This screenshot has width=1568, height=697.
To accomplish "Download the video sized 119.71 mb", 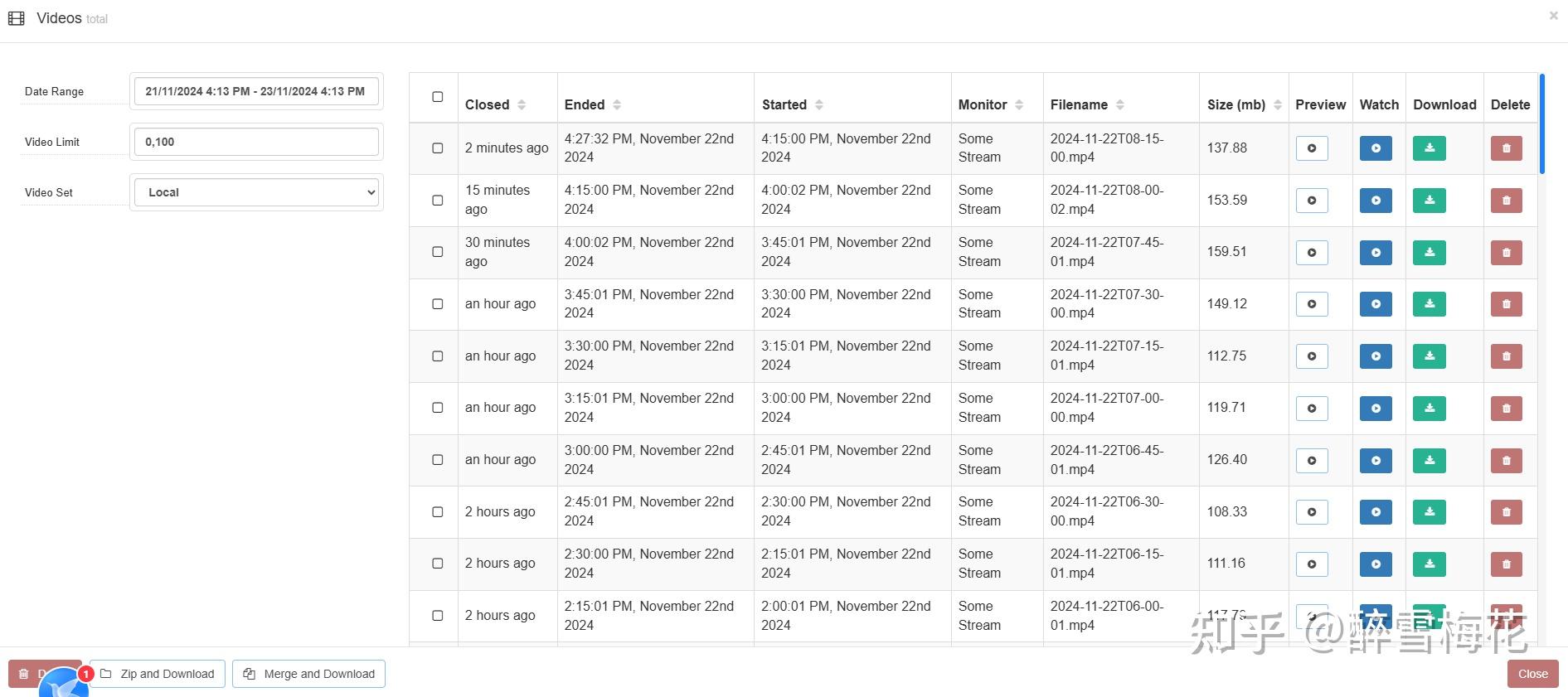I will click(1430, 409).
